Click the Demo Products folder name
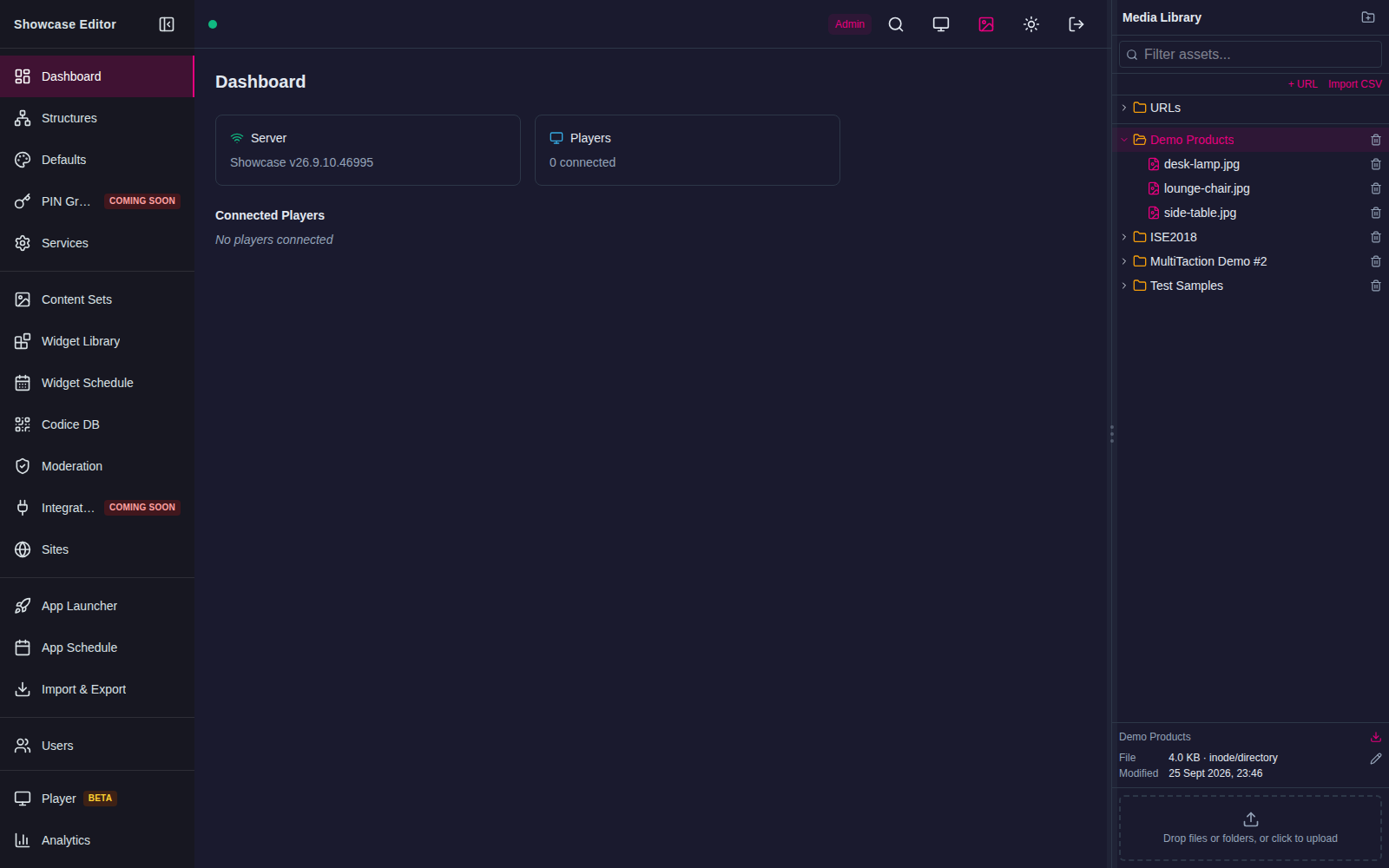 1192,140
